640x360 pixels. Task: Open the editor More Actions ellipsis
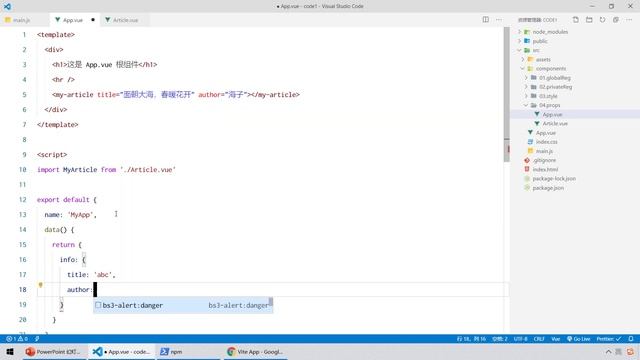coord(499,20)
